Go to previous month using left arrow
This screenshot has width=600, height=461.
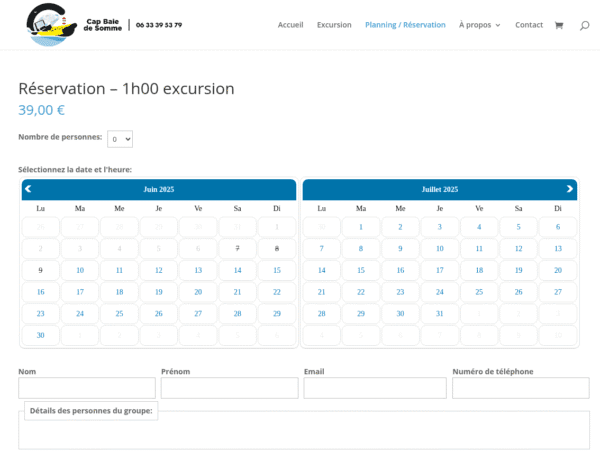click(x=28, y=188)
